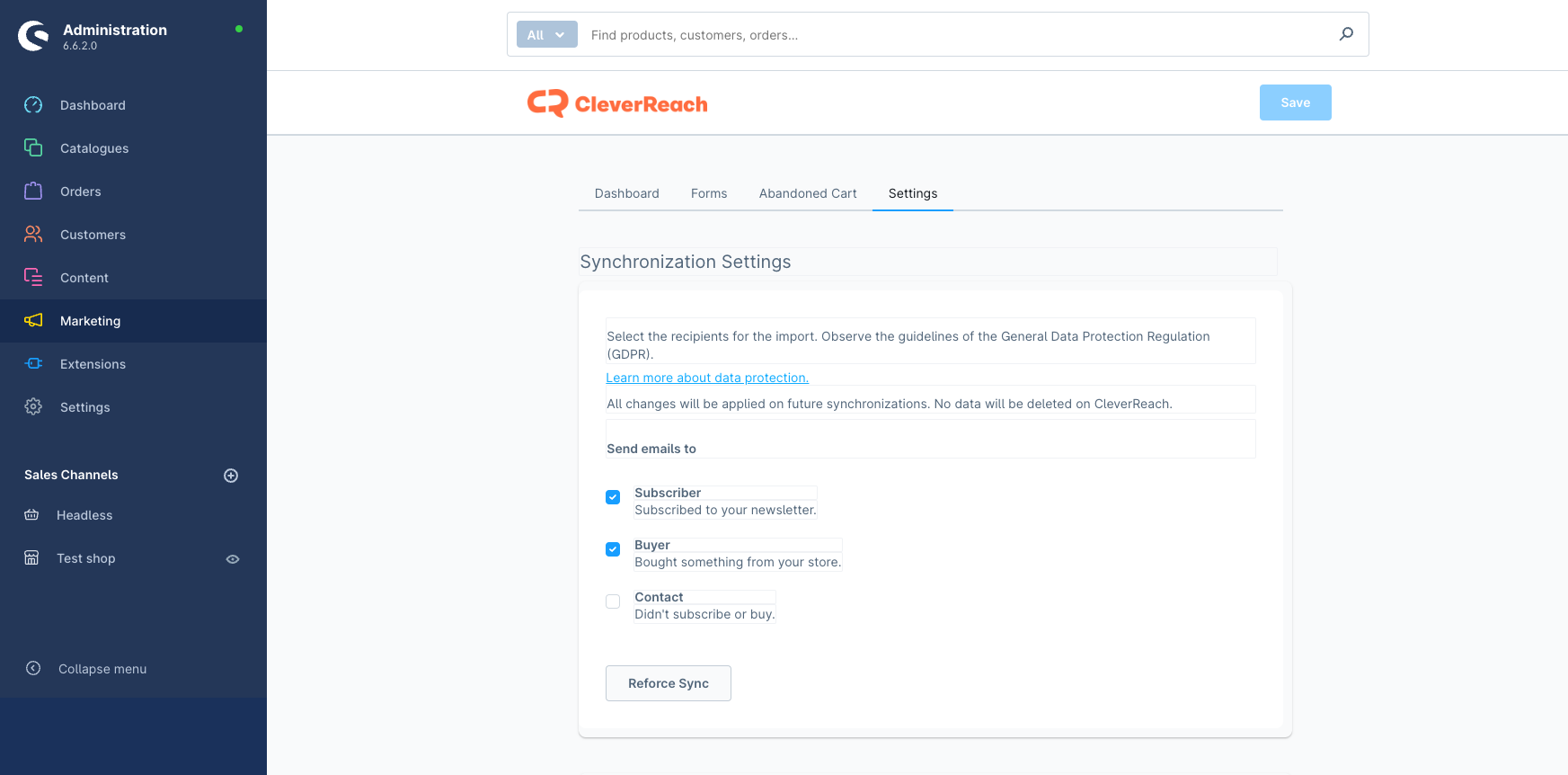Enable the Contact checkbox
The width and height of the screenshot is (1568, 775).
(x=613, y=601)
